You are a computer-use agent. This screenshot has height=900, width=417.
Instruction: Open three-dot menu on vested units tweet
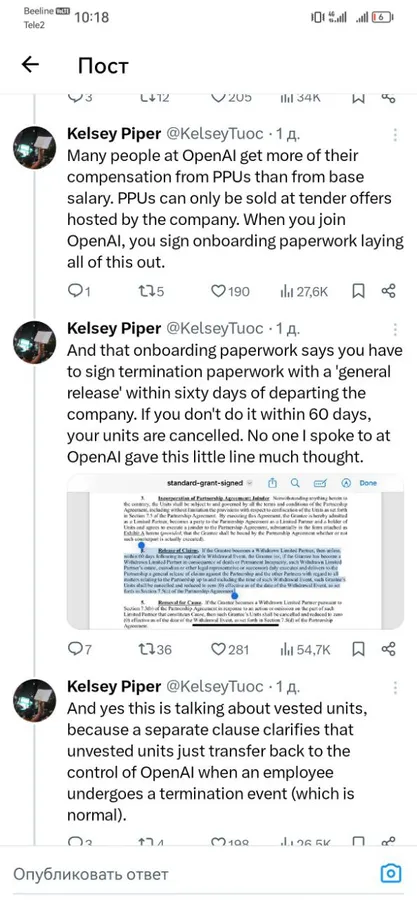[395, 687]
